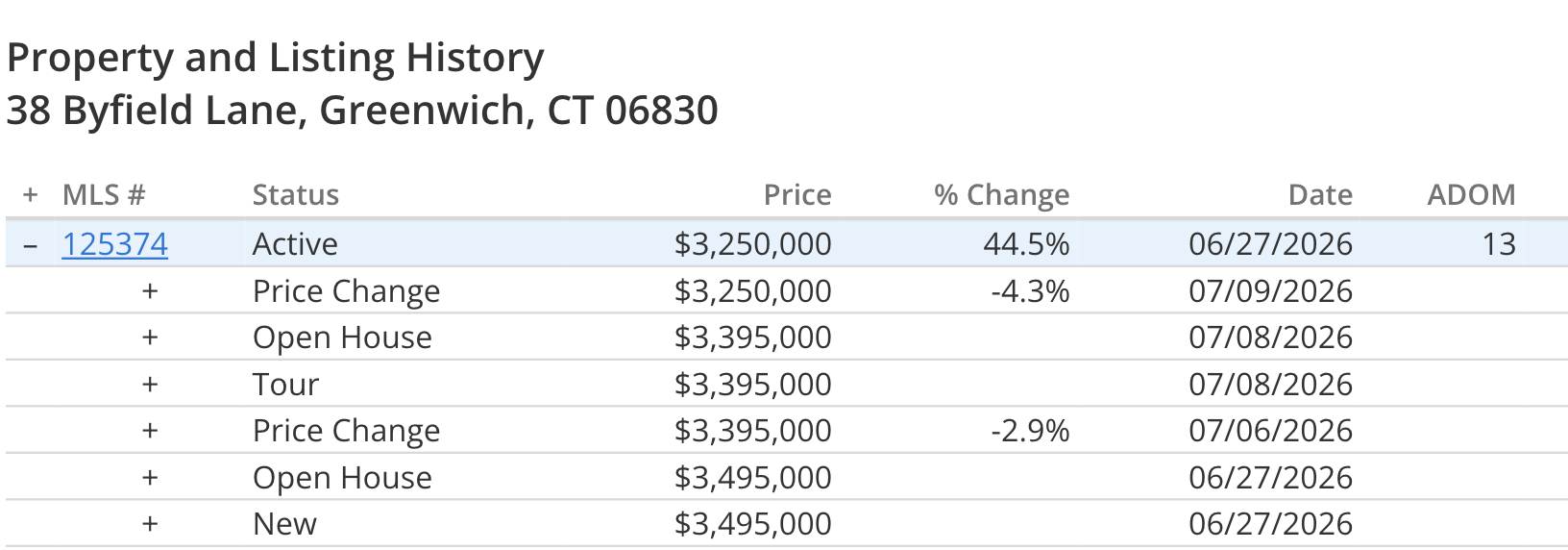1568x550 pixels.
Task: Sort by the MLS # column header
Action: 104,195
